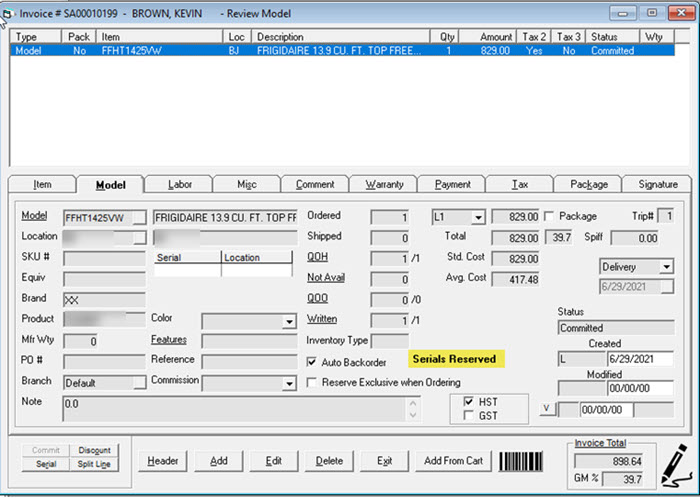The width and height of the screenshot is (700, 498).
Task: Click the Brand field showing XX
Action: click(x=104, y=300)
